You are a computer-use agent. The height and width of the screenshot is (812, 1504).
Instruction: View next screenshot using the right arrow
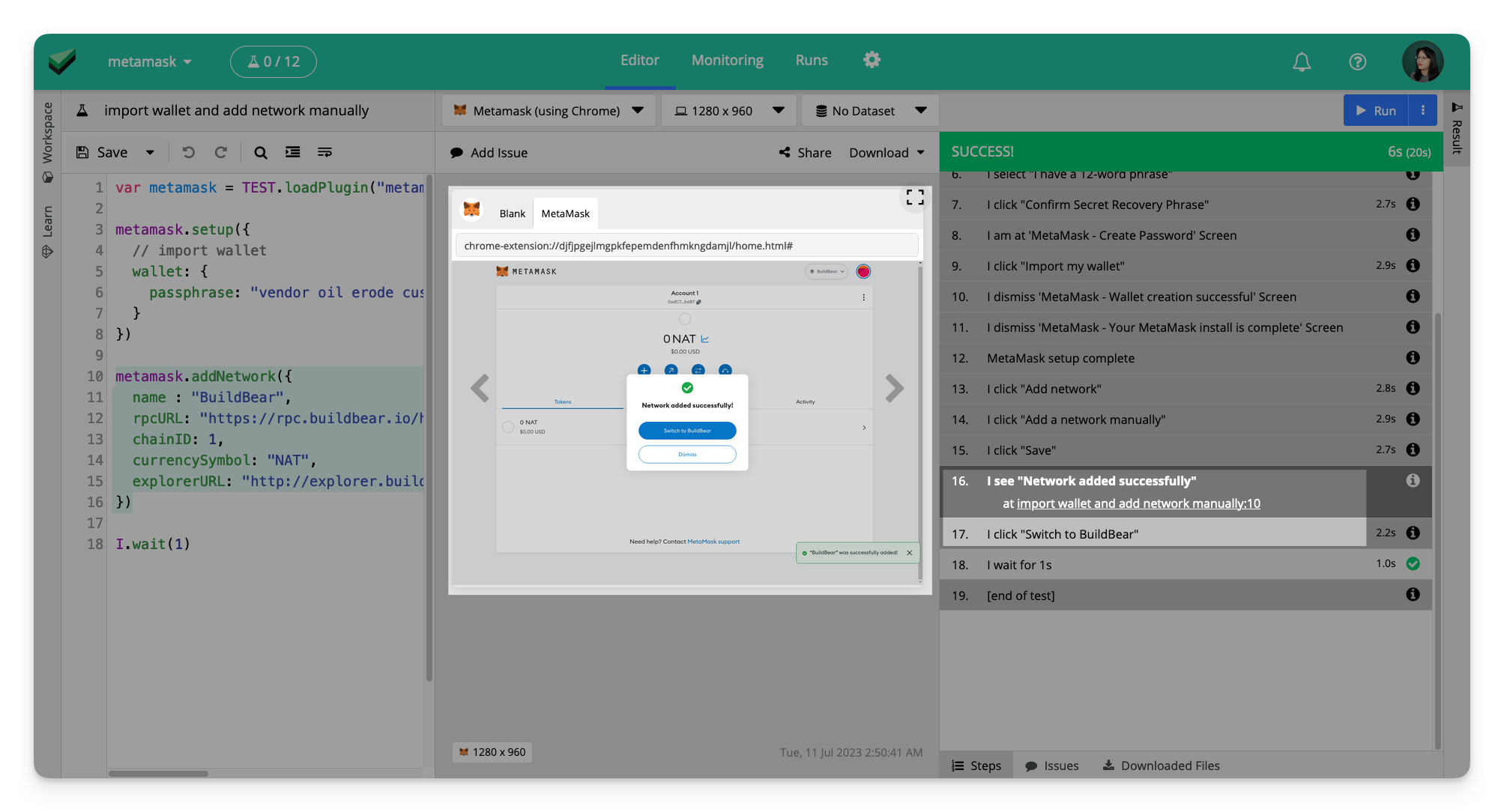pos(894,389)
